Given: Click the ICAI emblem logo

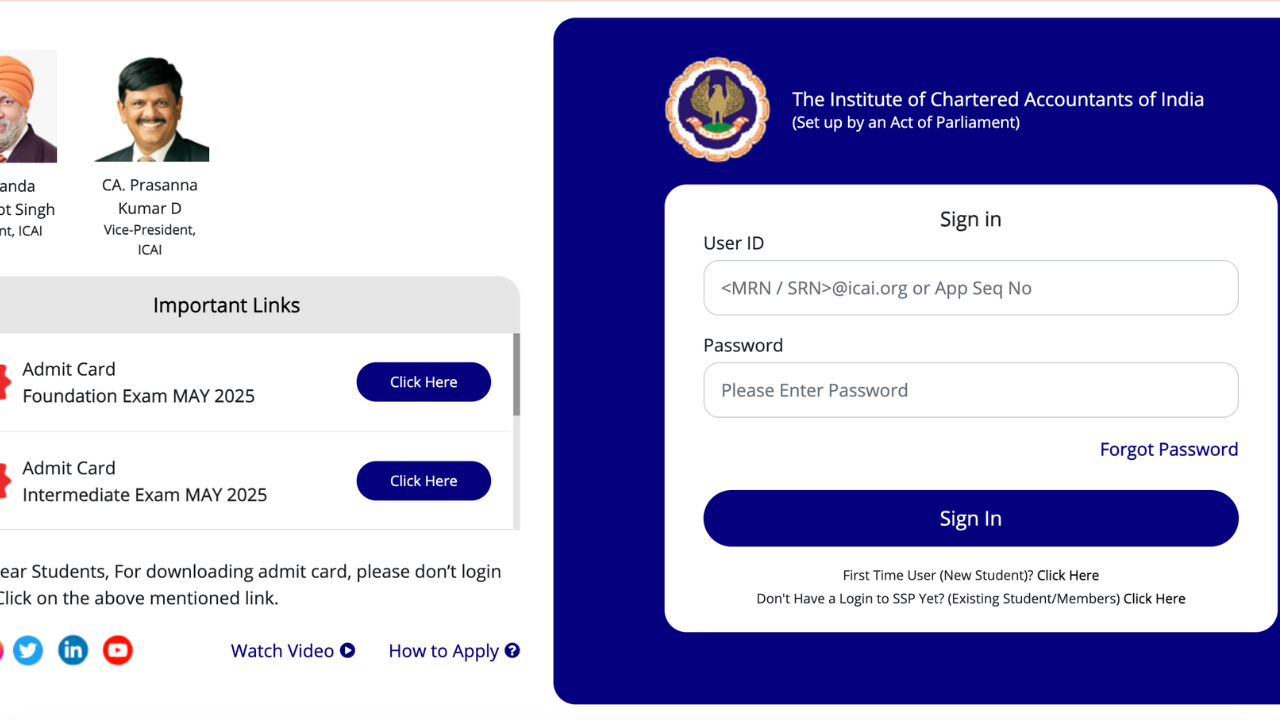Looking at the screenshot, I should click(x=717, y=109).
